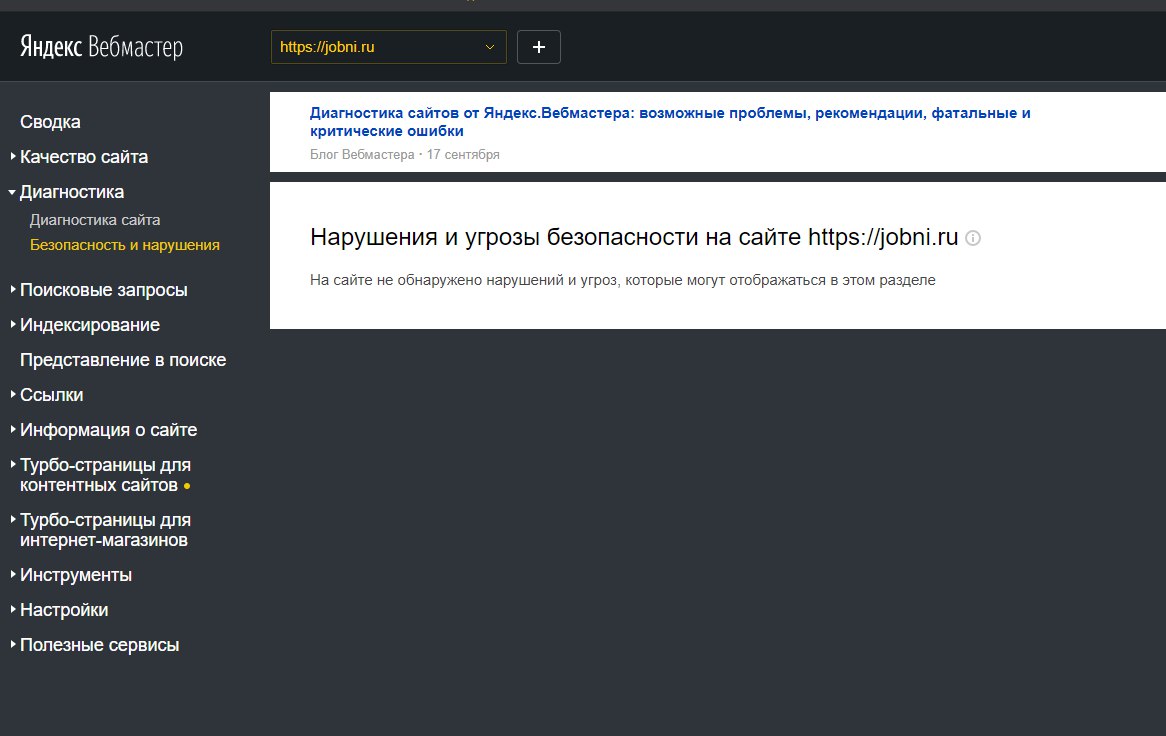The width and height of the screenshot is (1166, 736).
Task: Click the Блог Вебмастера · 17 сентября text
Action: (405, 155)
